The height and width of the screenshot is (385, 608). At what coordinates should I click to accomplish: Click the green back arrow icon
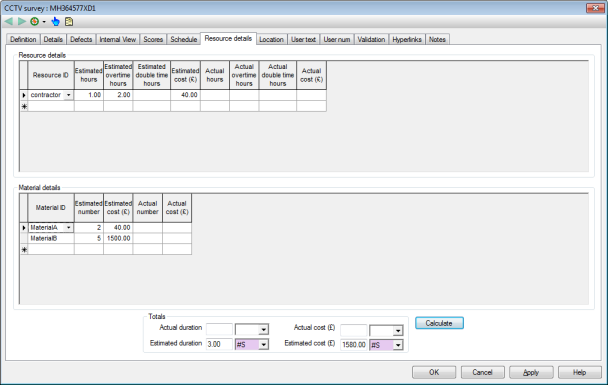[x=9, y=22]
